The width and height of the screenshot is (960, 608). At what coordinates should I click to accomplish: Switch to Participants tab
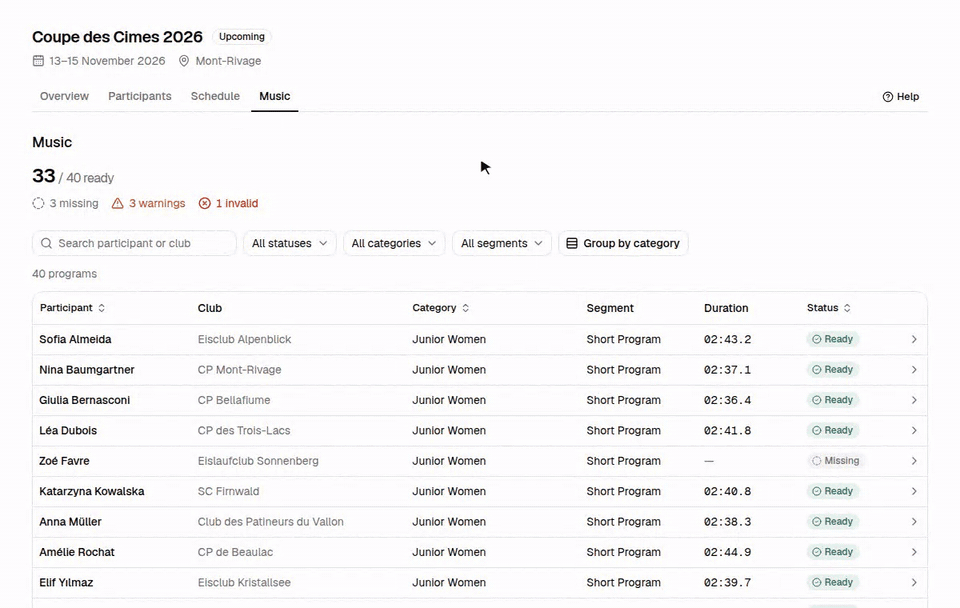(140, 96)
